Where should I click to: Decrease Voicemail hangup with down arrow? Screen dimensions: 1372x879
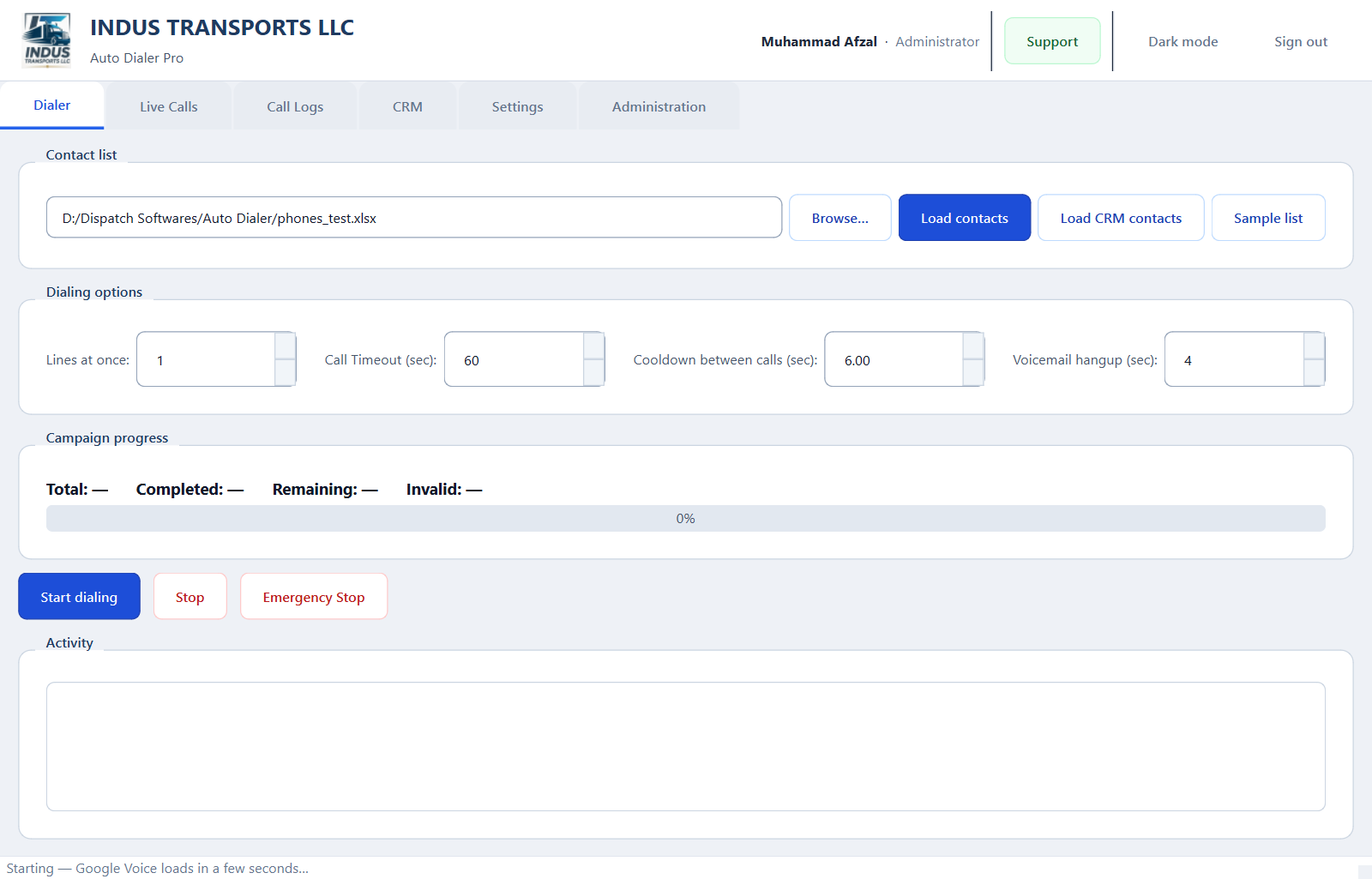[x=1315, y=372]
